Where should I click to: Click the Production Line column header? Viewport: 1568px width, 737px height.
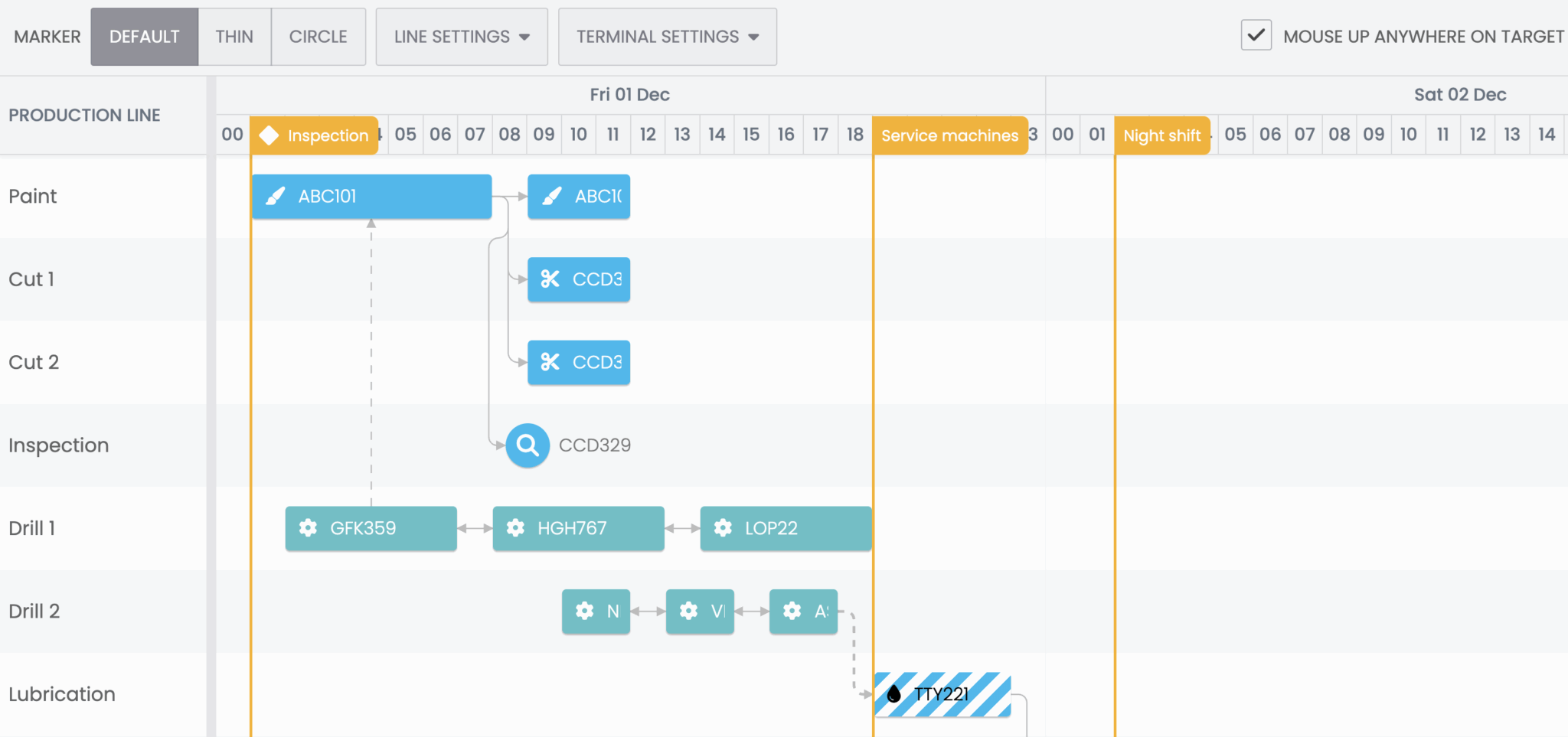pos(84,116)
